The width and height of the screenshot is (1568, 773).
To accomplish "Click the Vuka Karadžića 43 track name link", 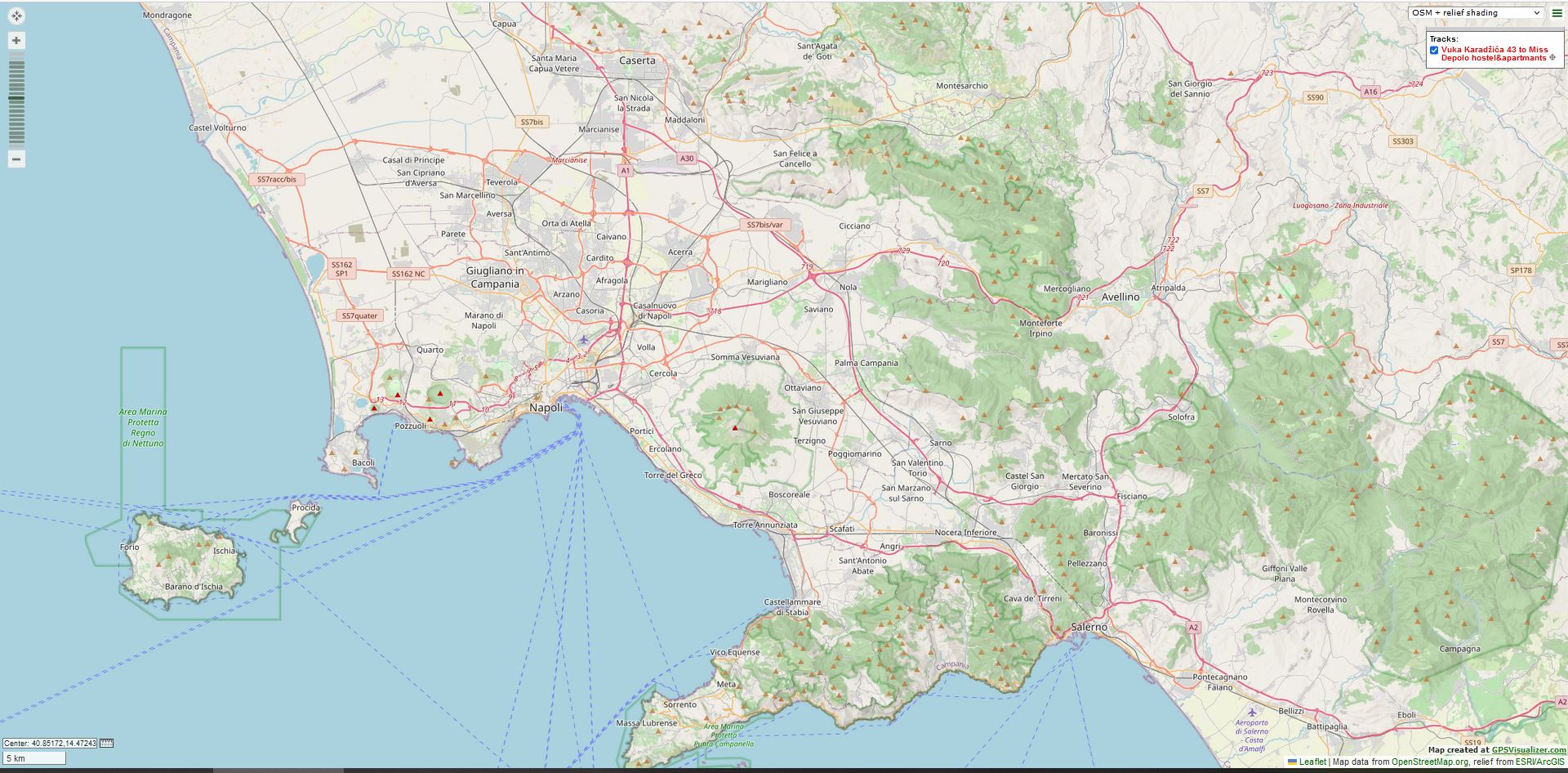I will pyautogui.click(x=1494, y=54).
